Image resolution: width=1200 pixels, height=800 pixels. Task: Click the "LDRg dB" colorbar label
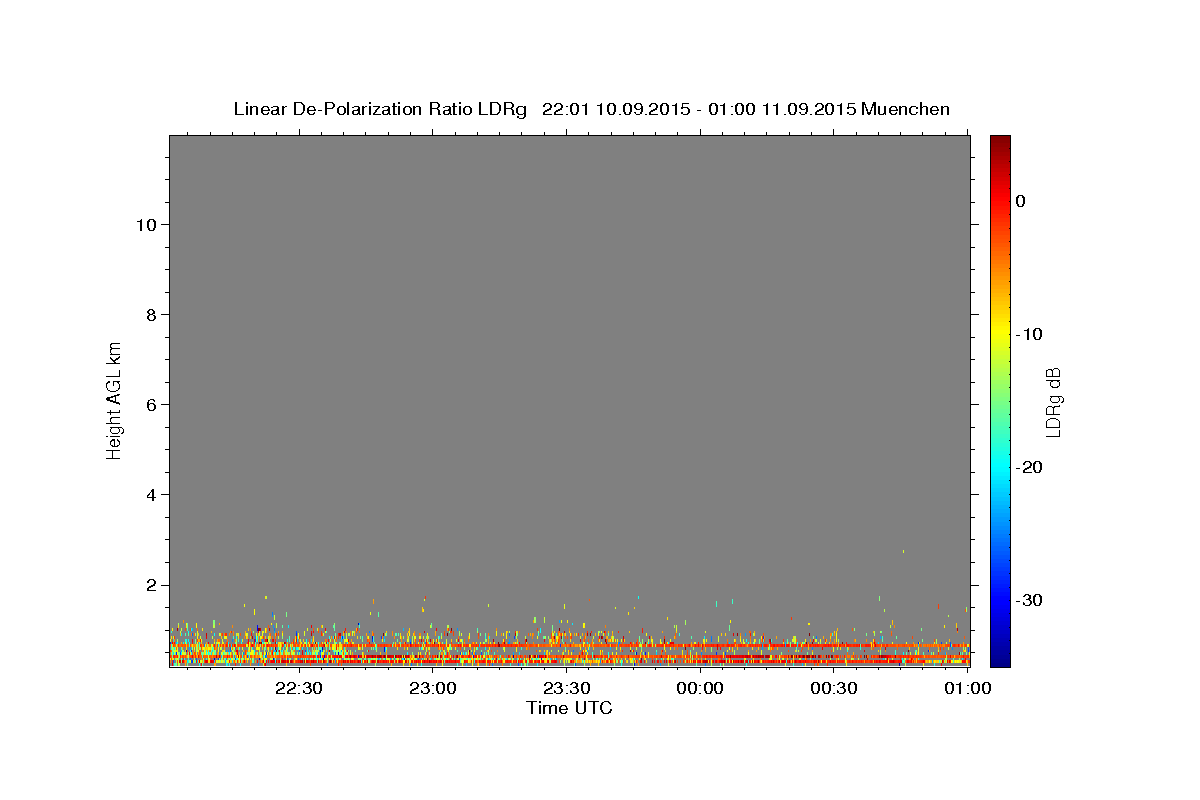click(x=1053, y=402)
